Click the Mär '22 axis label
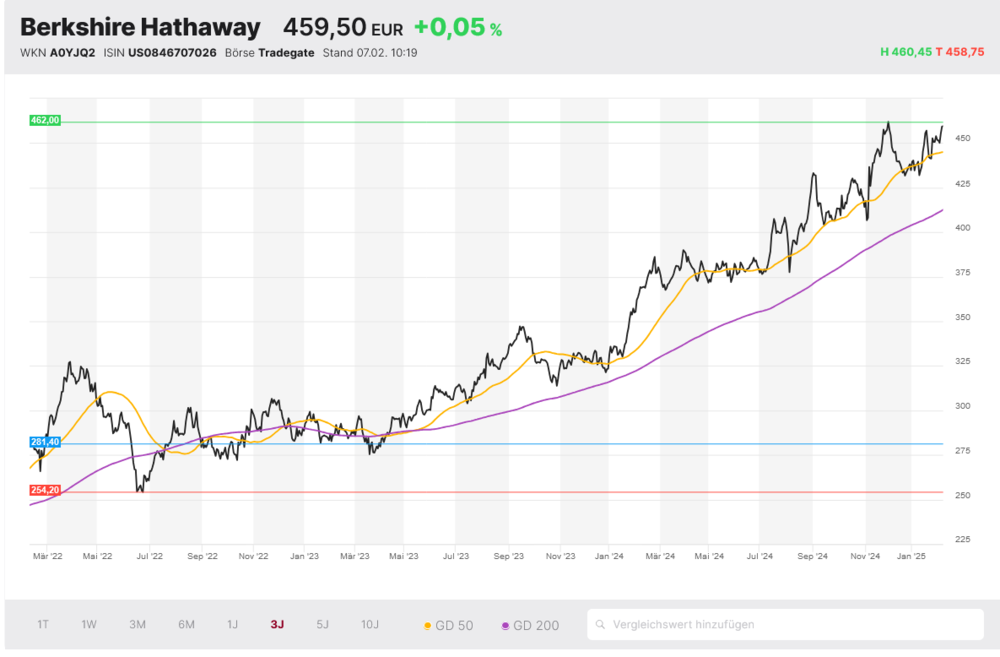The width and height of the screenshot is (1000, 657). tap(48, 556)
